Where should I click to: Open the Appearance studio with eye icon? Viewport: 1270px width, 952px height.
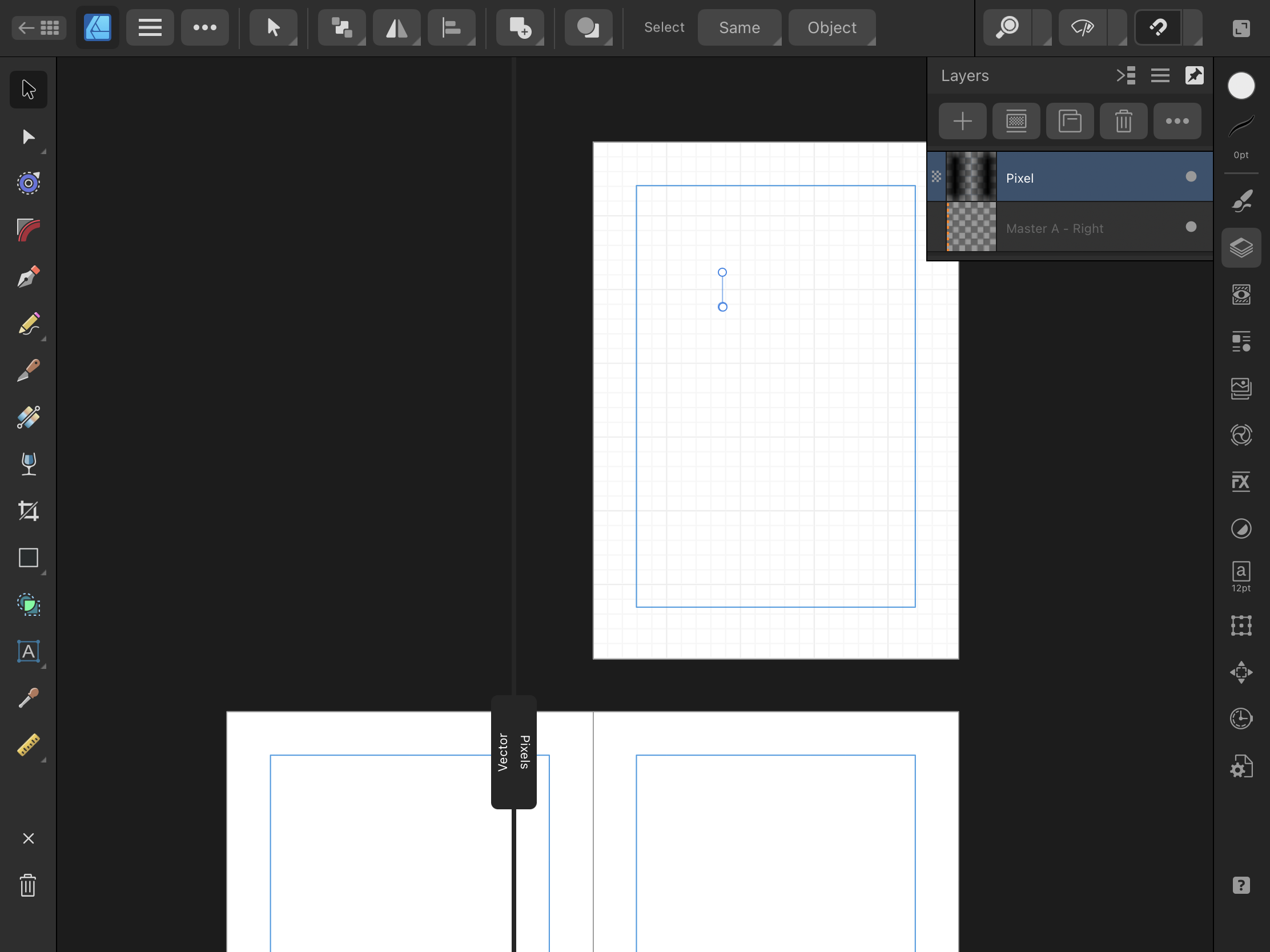coord(1241,295)
